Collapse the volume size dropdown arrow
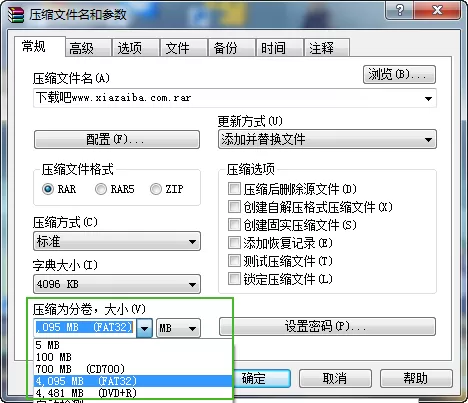Image resolution: width=468 pixels, height=403 pixels. pos(144,328)
